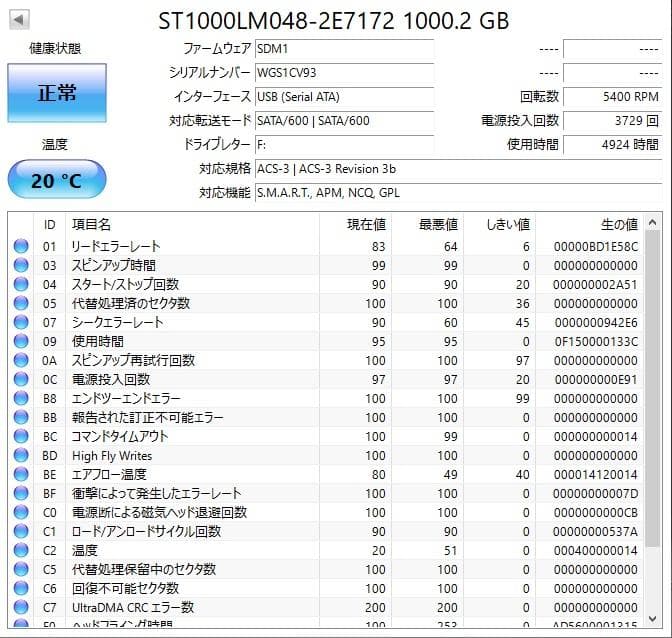Click the 現在値 column header
Viewport: 672px width, 638px height.
click(x=355, y=225)
